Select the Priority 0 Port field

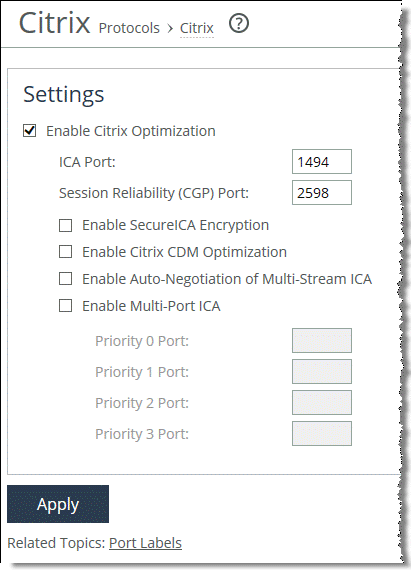click(x=322, y=341)
